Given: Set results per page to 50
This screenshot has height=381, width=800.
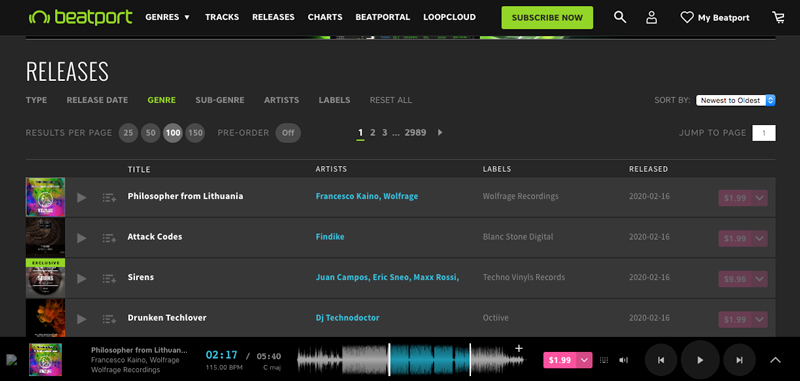Looking at the screenshot, I should (151, 133).
